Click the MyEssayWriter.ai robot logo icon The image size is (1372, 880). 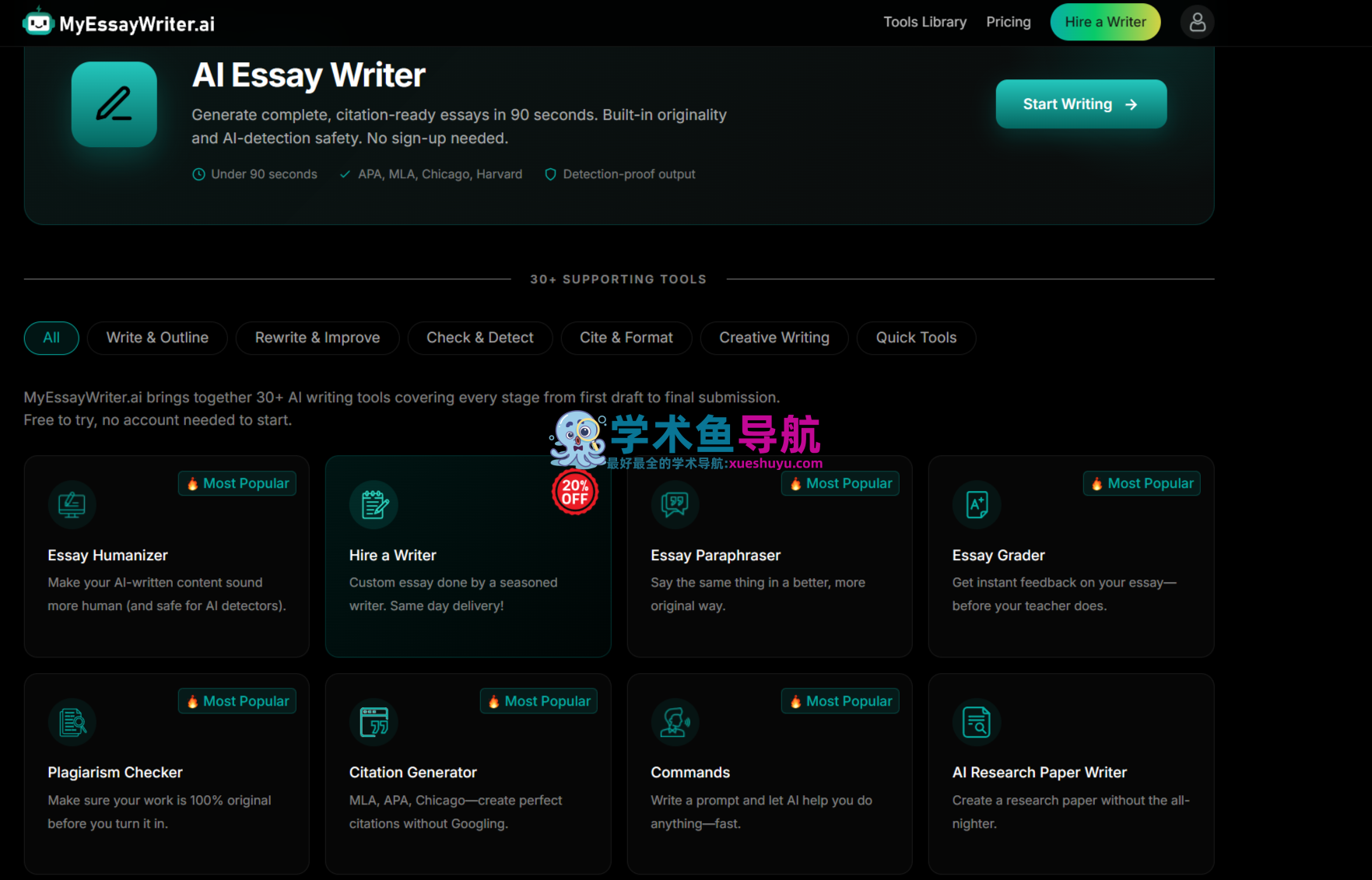37,23
